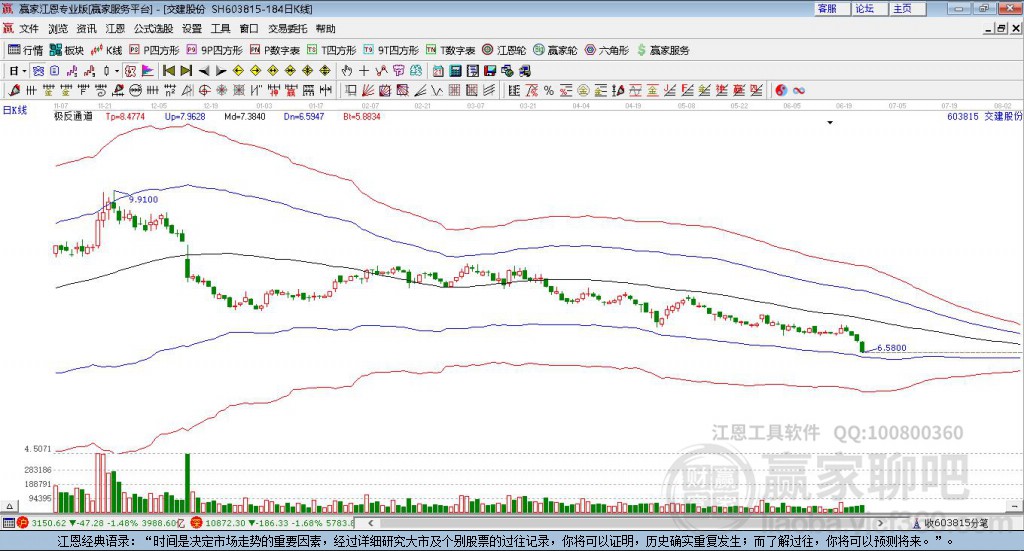Image resolution: width=1024 pixels, height=551 pixels.
Task: Open the 公式选股 menu
Action: pyautogui.click(x=153, y=29)
